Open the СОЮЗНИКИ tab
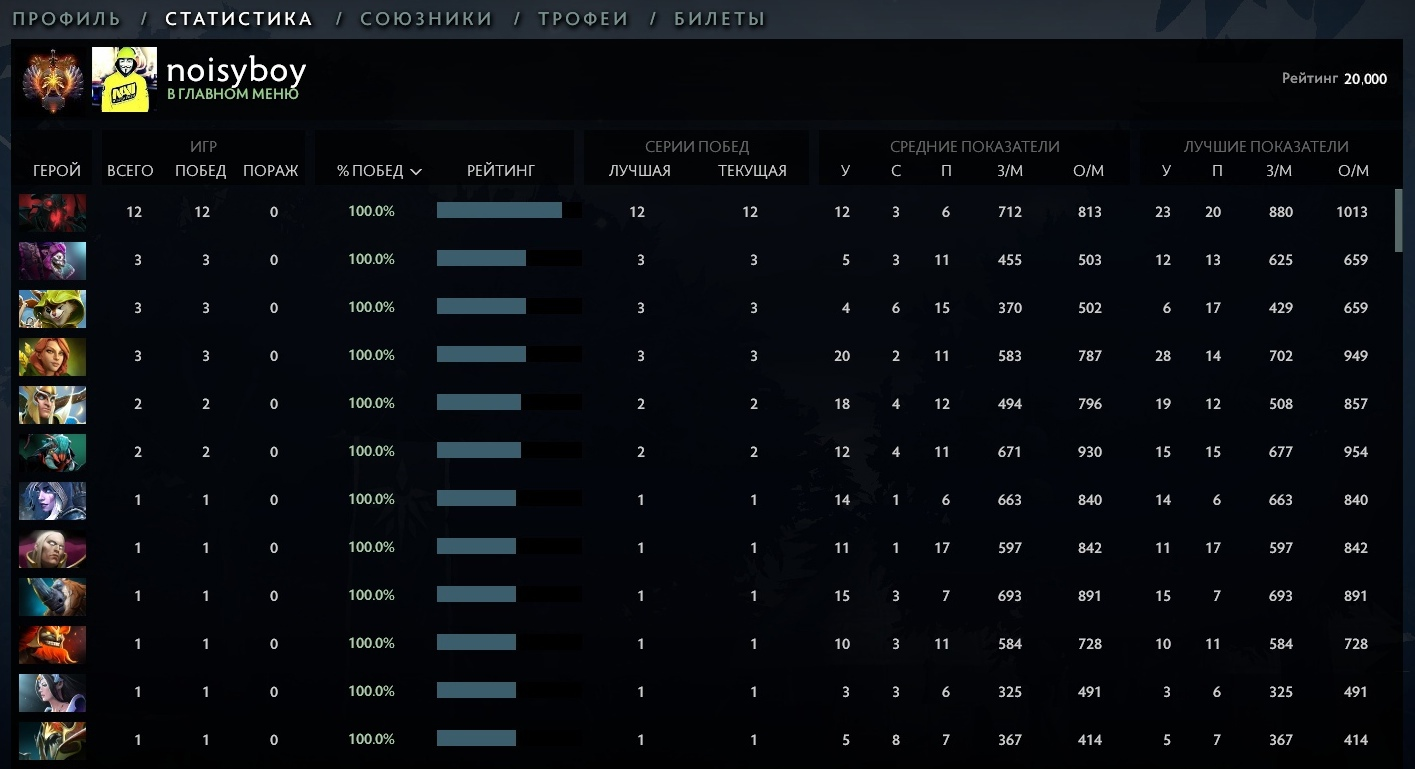This screenshot has height=769, width=1415. [x=426, y=19]
